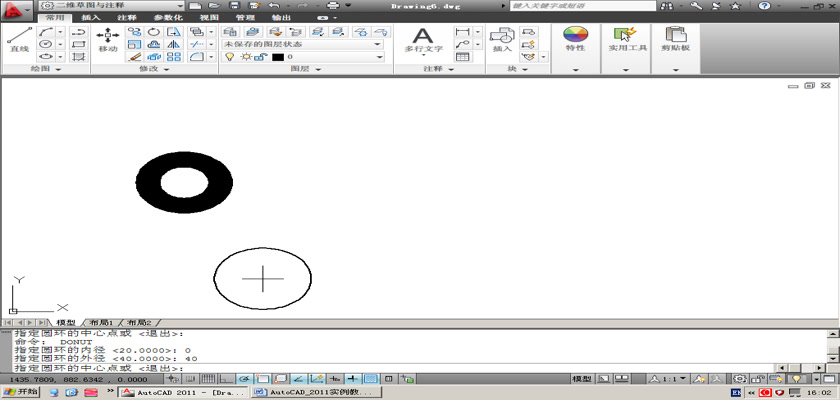Select the Erase tool in Modify panel
Viewport: 840px width, 400px height.
(134, 56)
